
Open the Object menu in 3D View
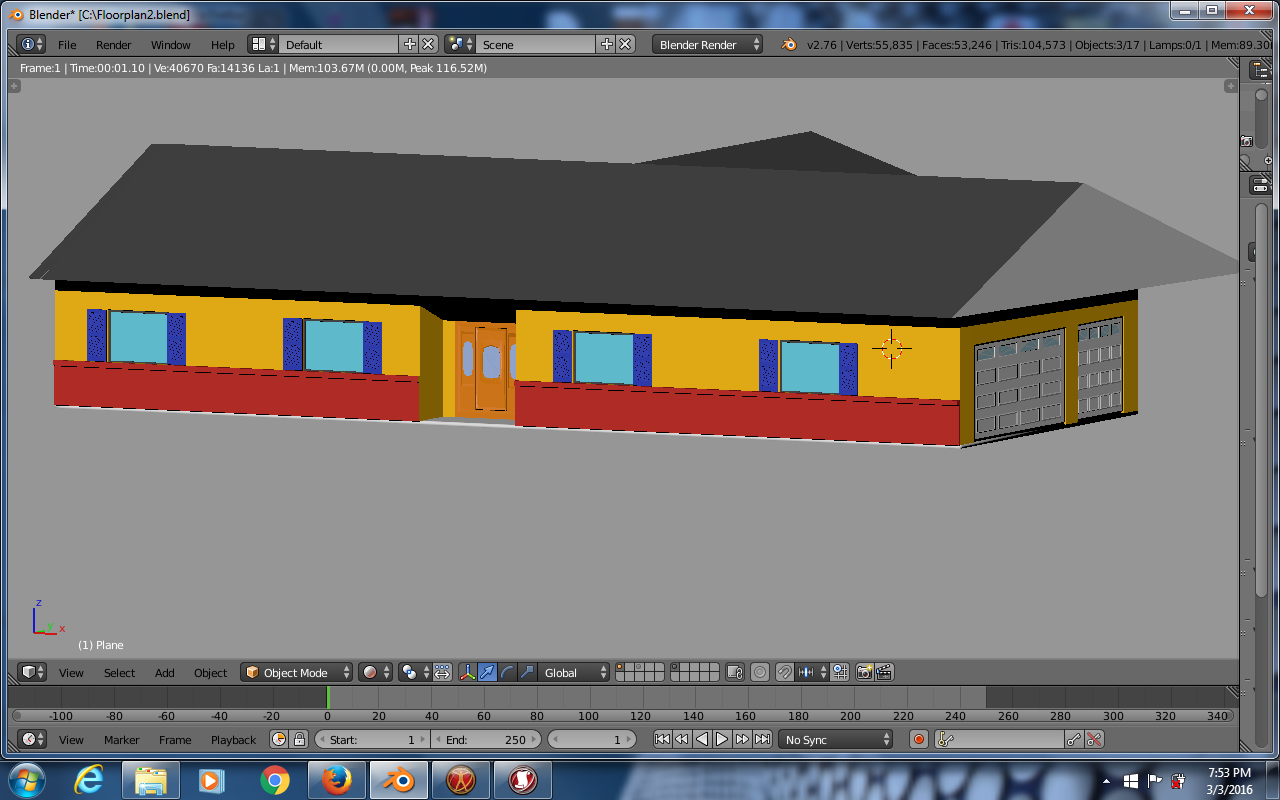210,673
